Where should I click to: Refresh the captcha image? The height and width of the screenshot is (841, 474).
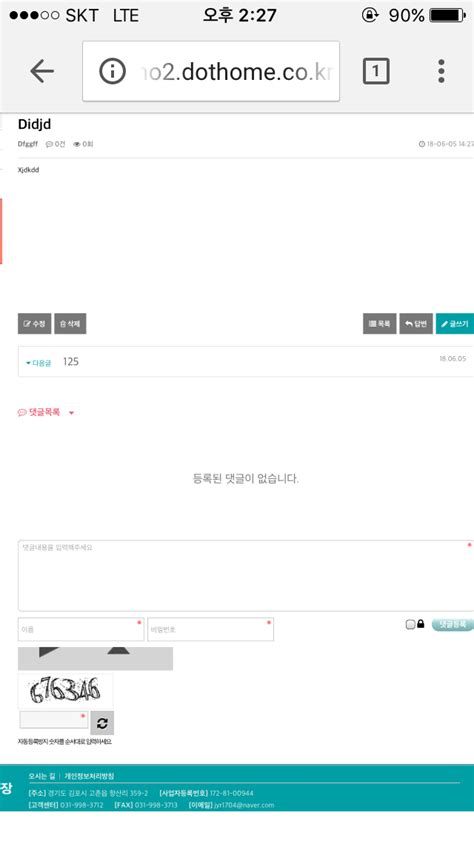click(x=102, y=723)
